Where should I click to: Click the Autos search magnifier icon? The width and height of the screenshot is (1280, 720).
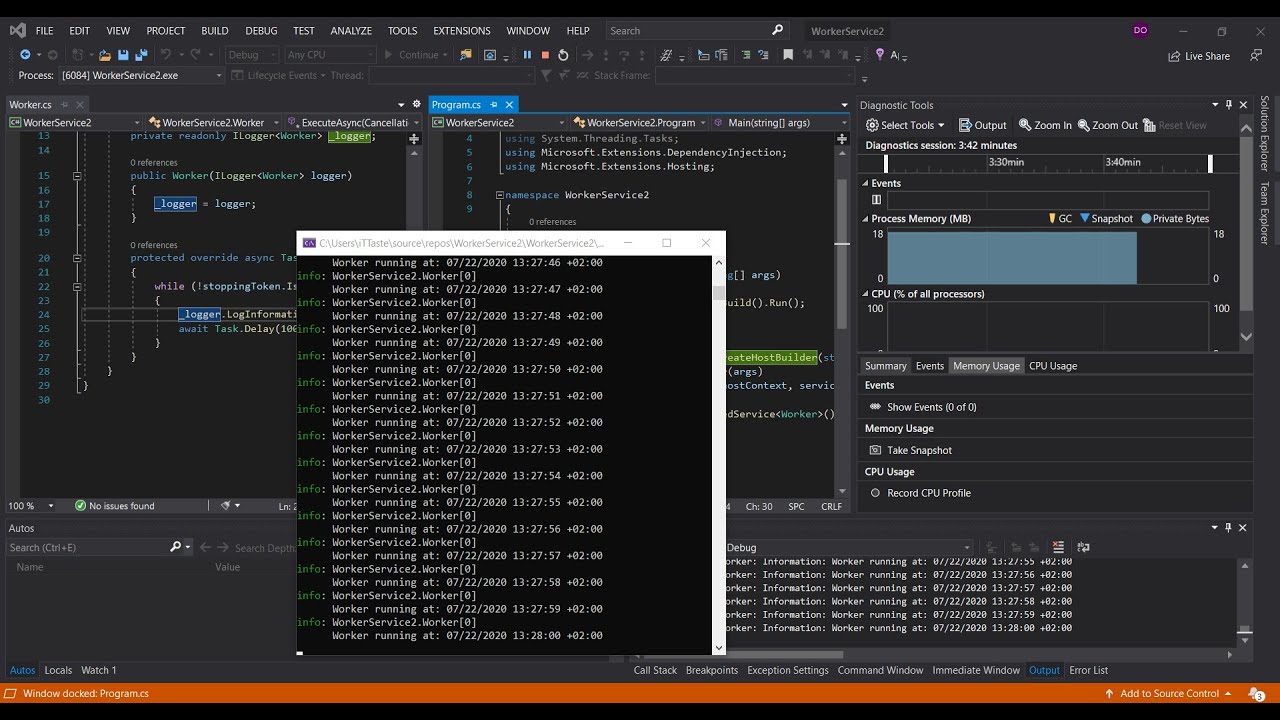point(175,547)
